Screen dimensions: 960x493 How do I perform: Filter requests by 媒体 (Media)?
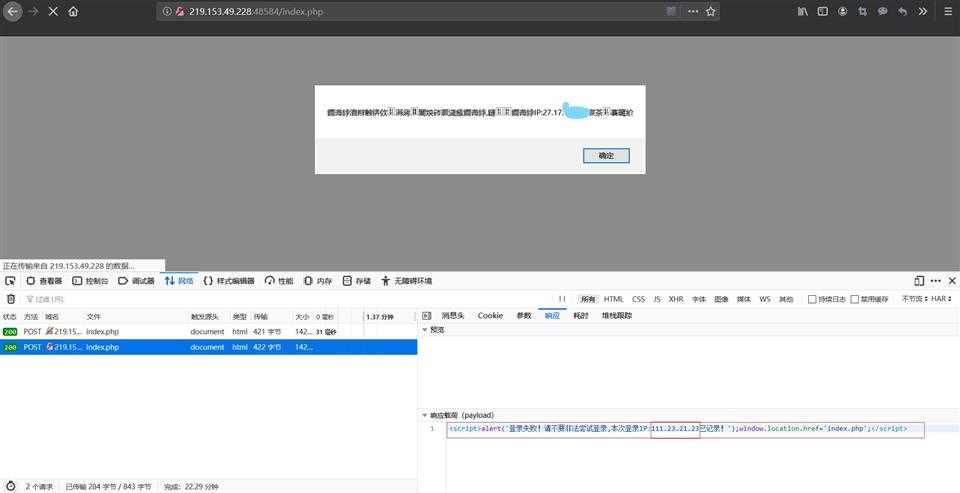pos(743,299)
